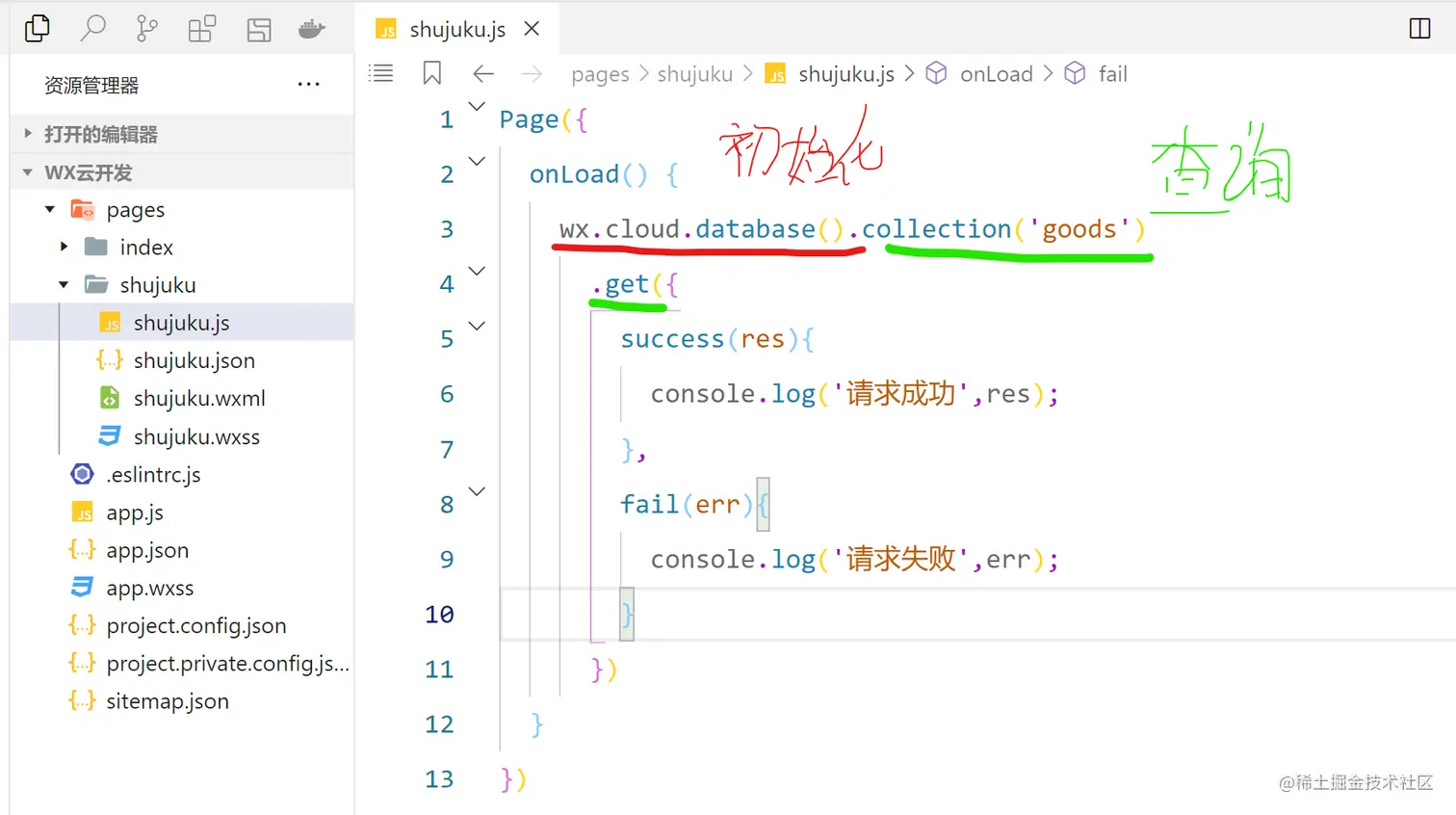Expand the 打开的编辑器 section
1456x815 pixels.
182,134
